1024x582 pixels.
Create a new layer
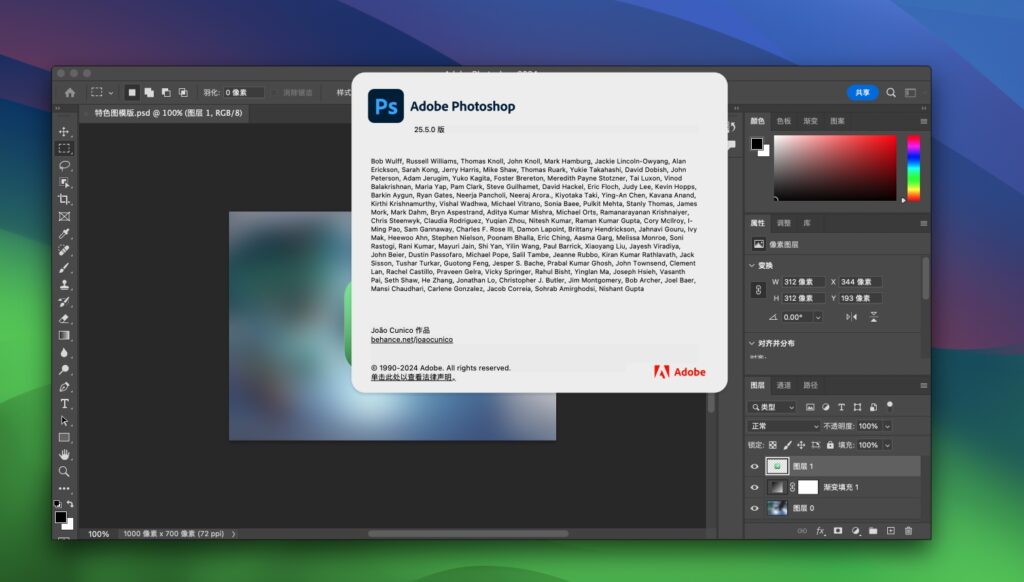(x=890, y=530)
